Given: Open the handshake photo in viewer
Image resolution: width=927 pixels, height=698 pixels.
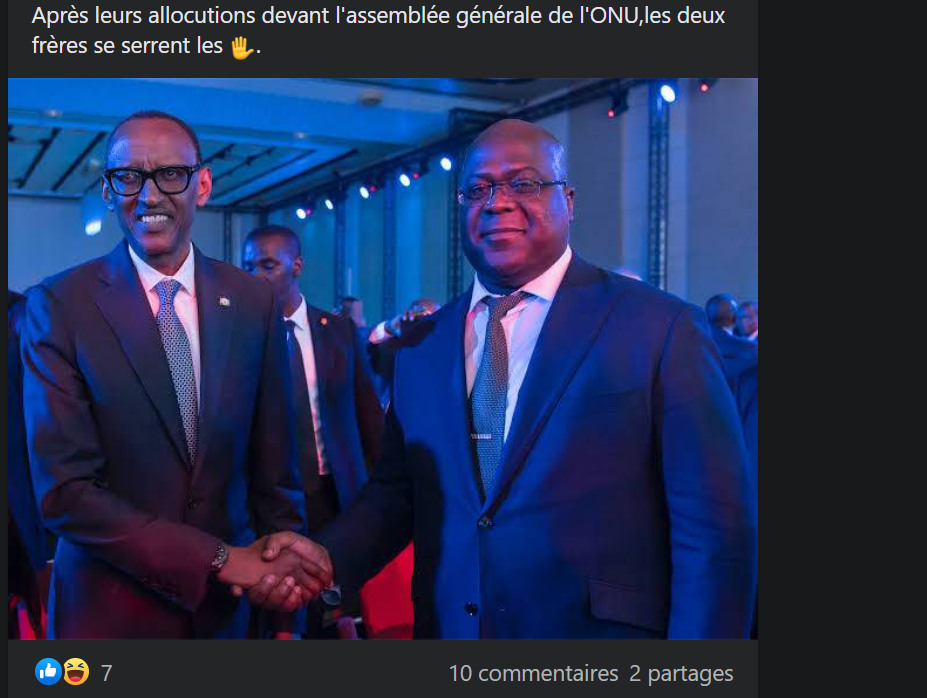Looking at the screenshot, I should click(x=383, y=358).
